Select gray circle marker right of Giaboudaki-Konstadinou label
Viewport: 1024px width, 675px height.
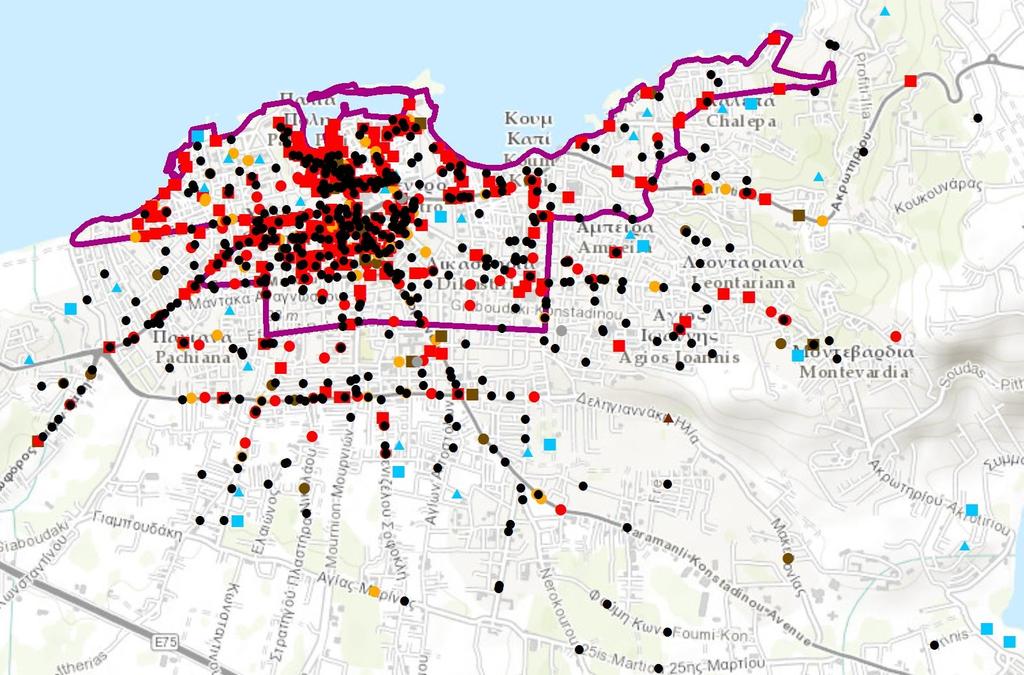coord(561,330)
